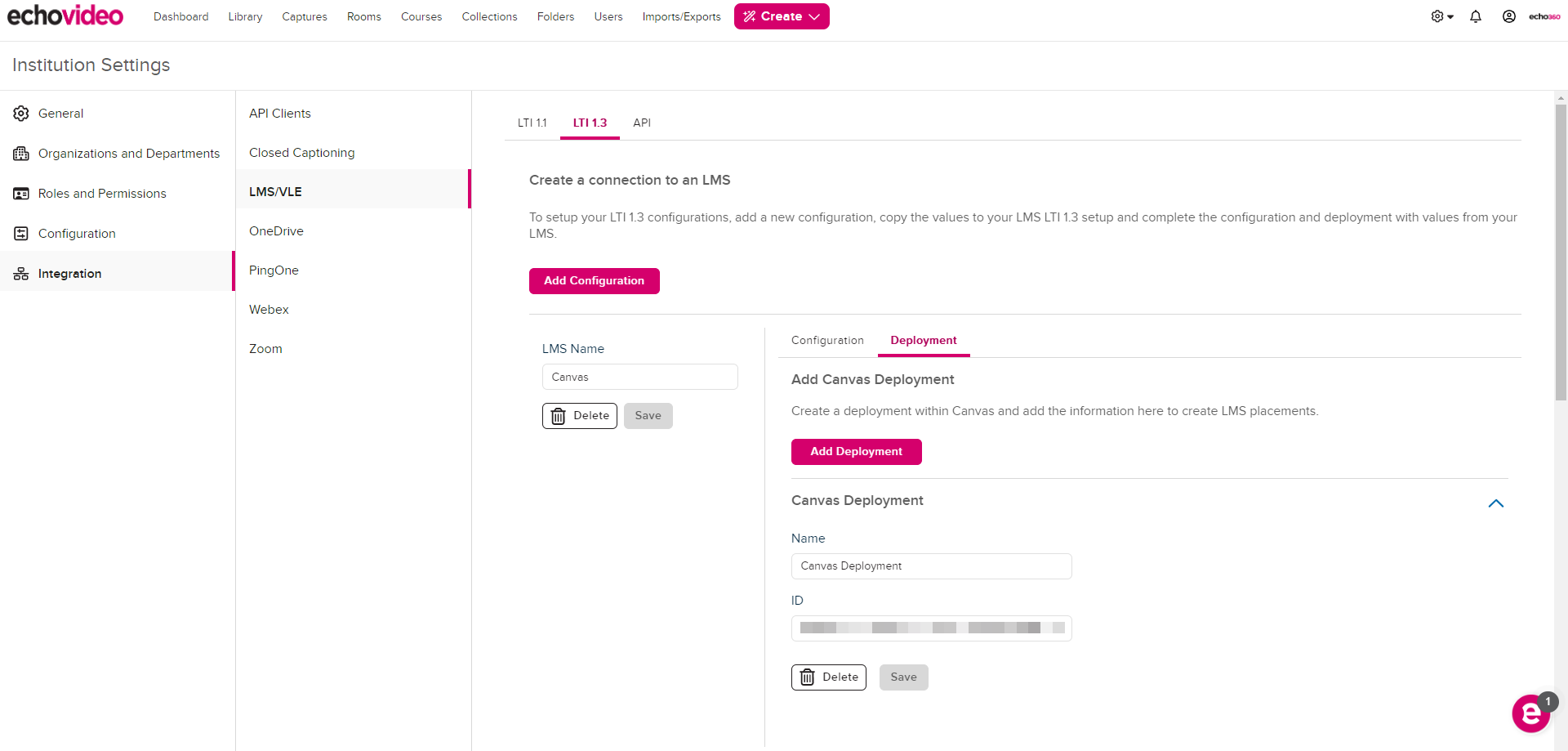Image resolution: width=1568 pixels, height=751 pixels.
Task: Select General settings
Action: point(118,114)
